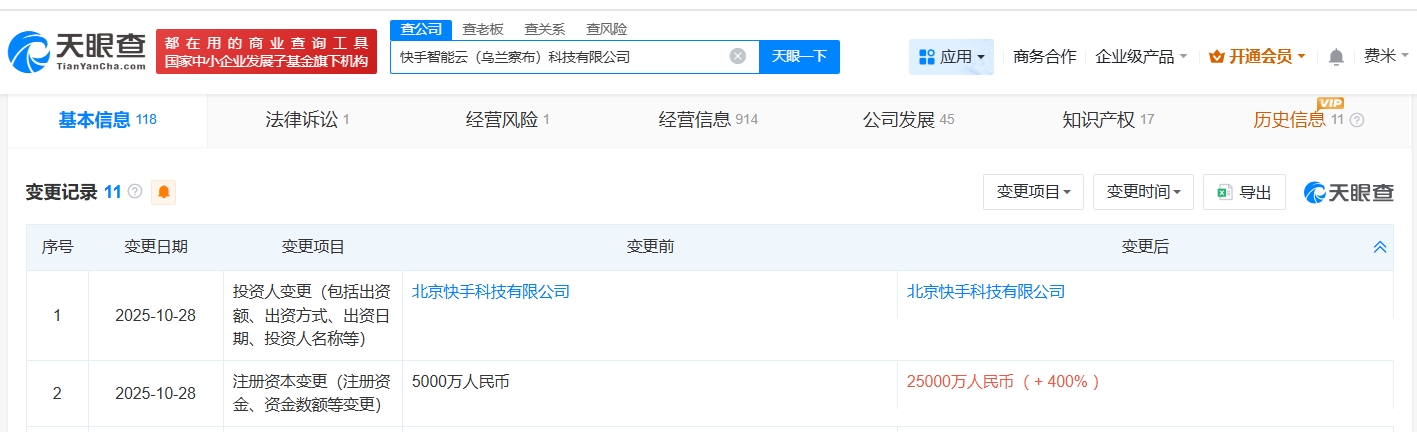This screenshot has height=432, width=1417.
Task: Open the 企业级产品 dropdown menu
Action: tap(1141, 57)
